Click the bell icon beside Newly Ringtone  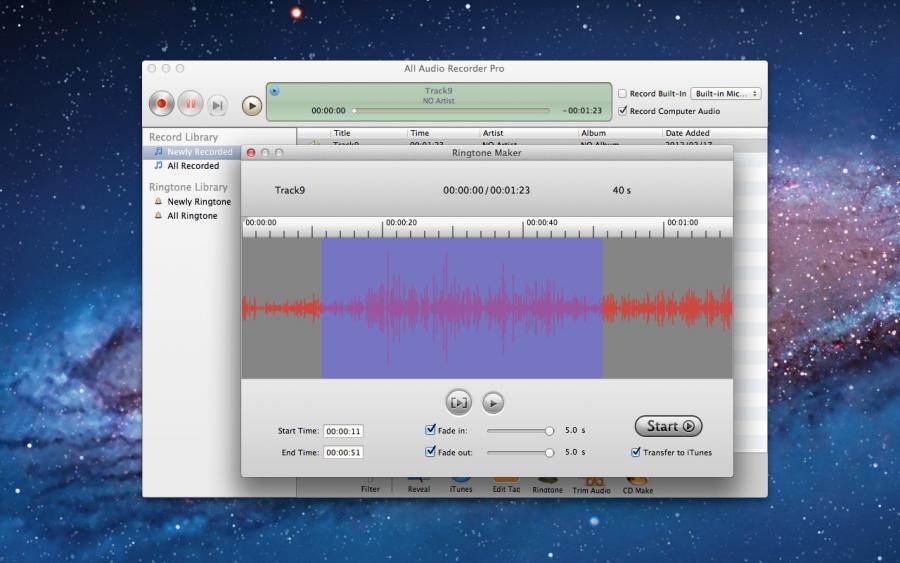(x=158, y=201)
